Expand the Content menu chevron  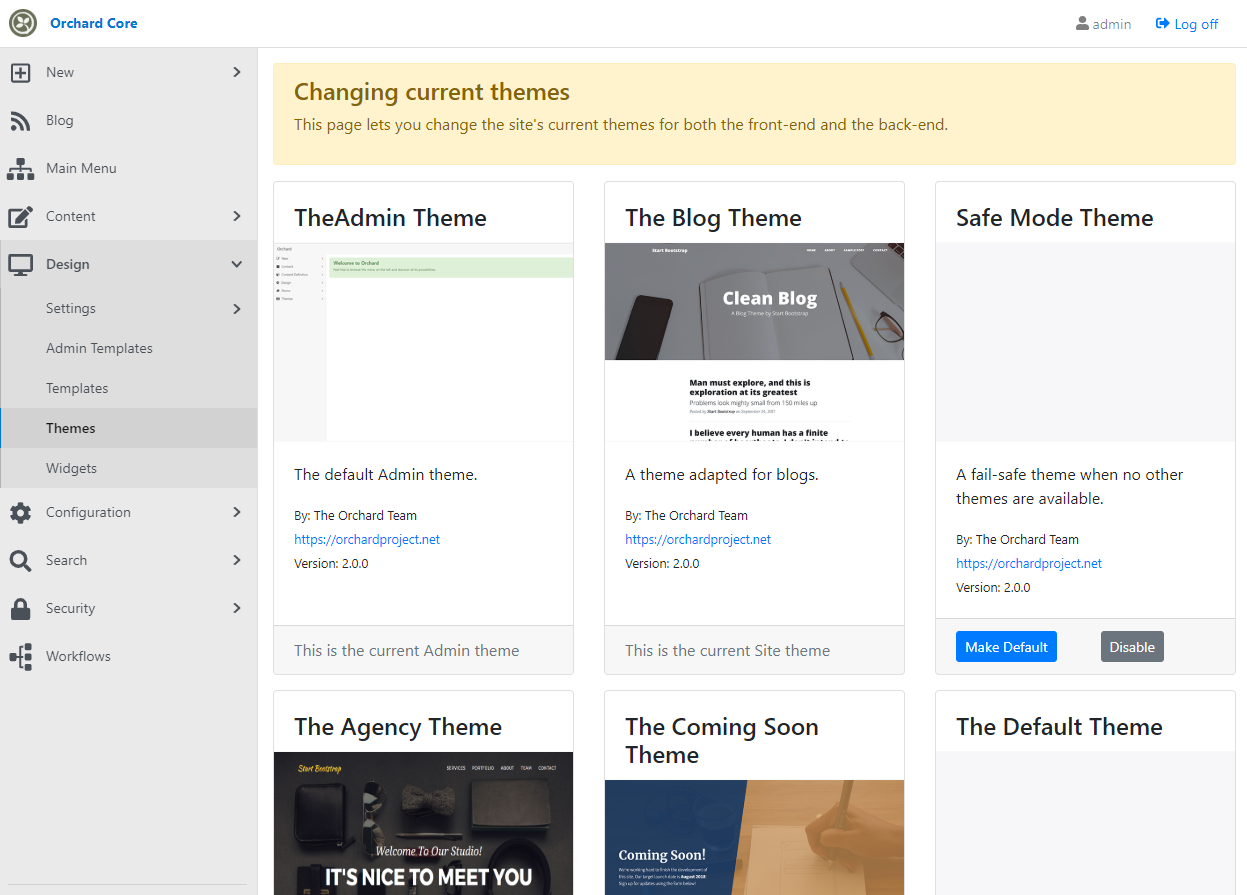[x=237, y=216]
